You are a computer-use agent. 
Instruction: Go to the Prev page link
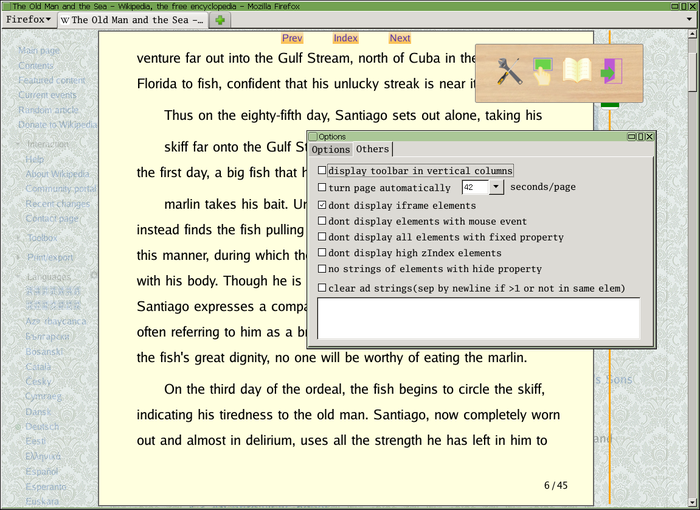(292, 38)
